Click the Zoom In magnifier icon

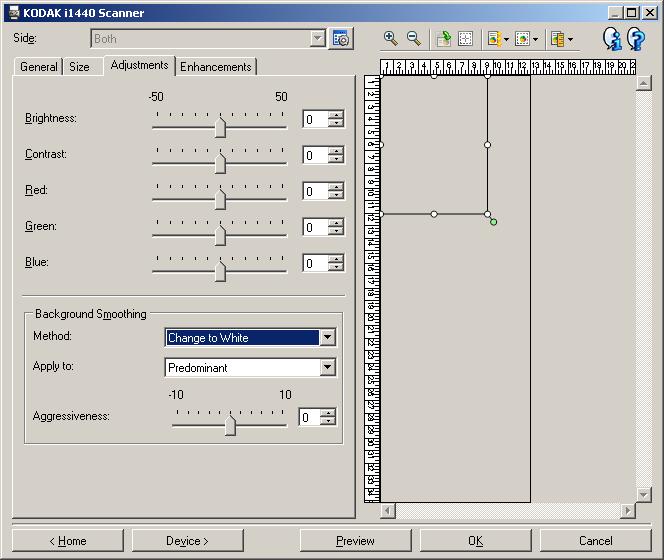[390, 39]
